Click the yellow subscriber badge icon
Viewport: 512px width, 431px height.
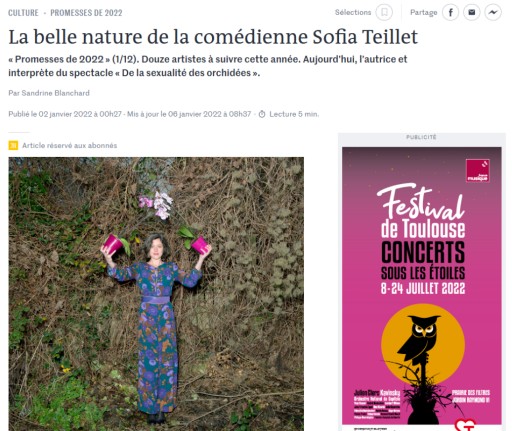pyautogui.click(x=13, y=145)
